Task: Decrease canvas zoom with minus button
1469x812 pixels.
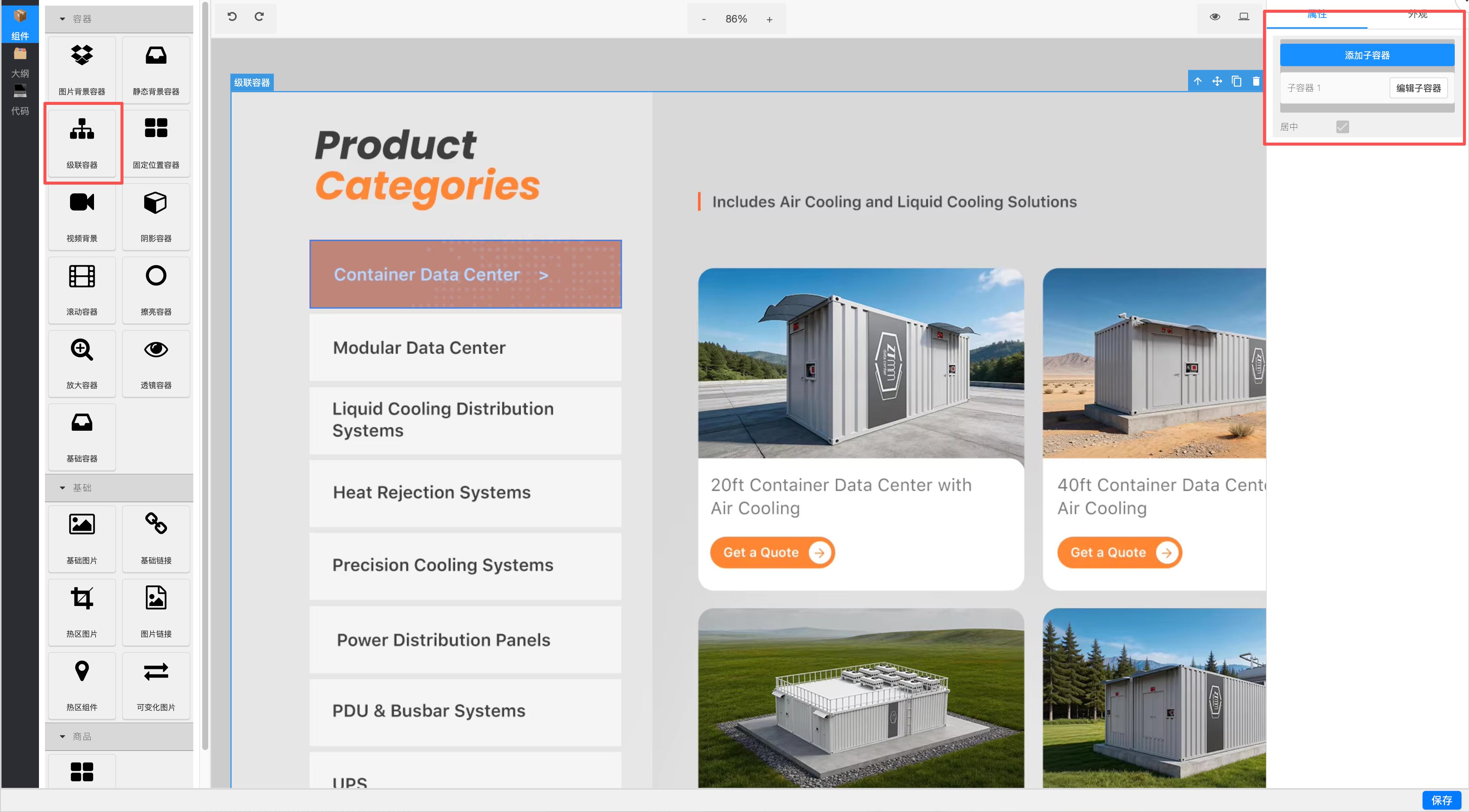Action: (704, 19)
